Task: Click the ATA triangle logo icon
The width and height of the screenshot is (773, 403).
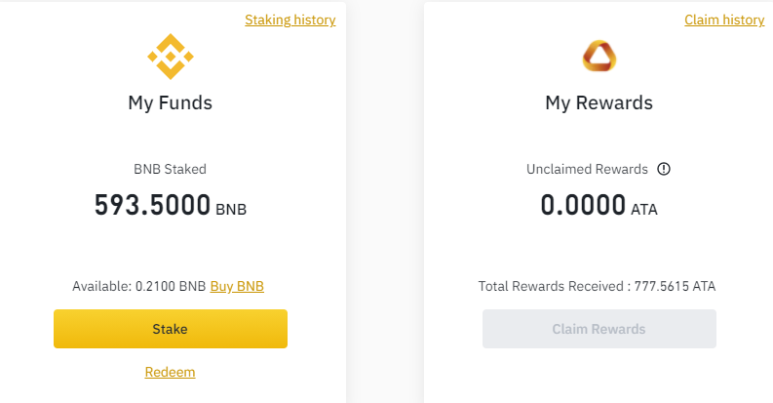Action: (x=598, y=57)
